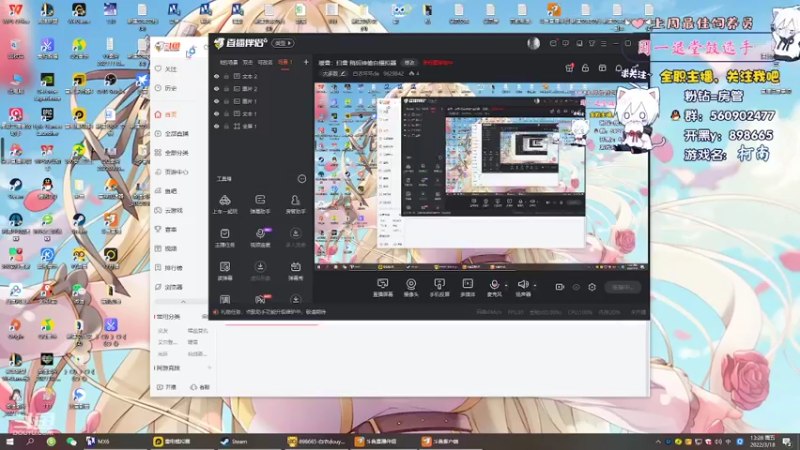Open the 弹幕秀 tool
The width and height of the screenshot is (800, 450).
coord(295,271)
